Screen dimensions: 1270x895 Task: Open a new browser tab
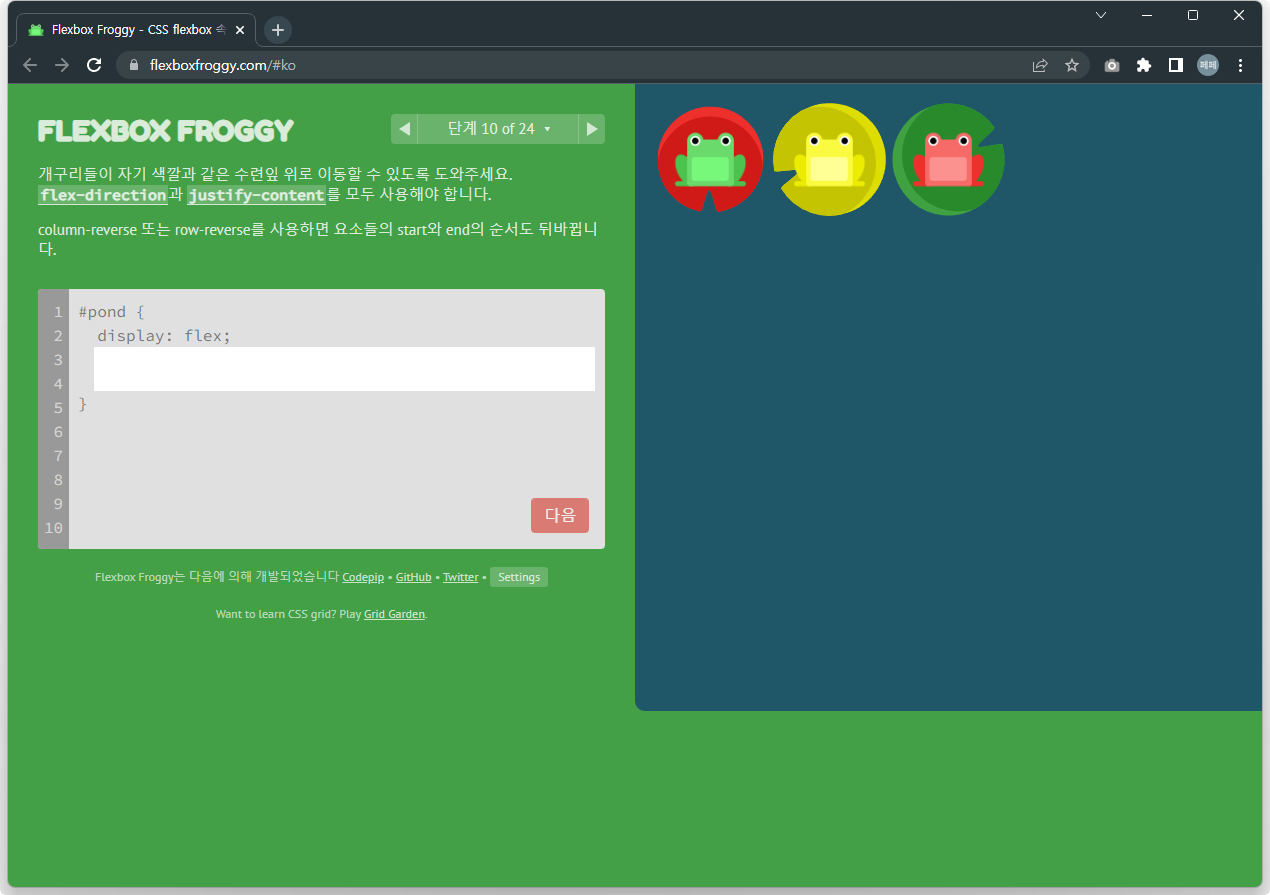(x=278, y=30)
